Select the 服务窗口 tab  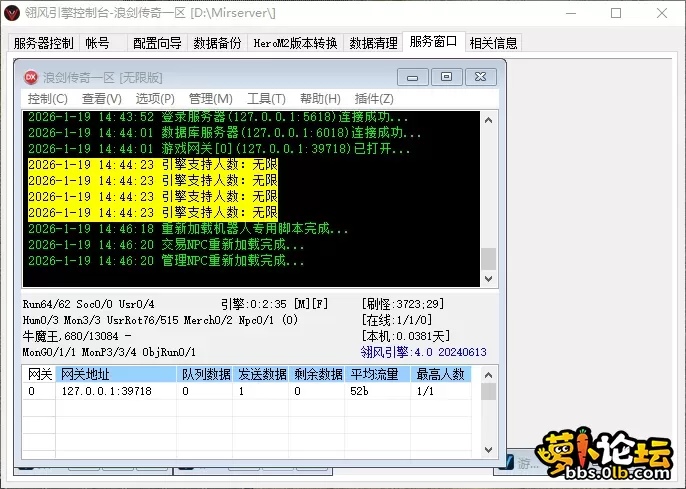tap(434, 42)
